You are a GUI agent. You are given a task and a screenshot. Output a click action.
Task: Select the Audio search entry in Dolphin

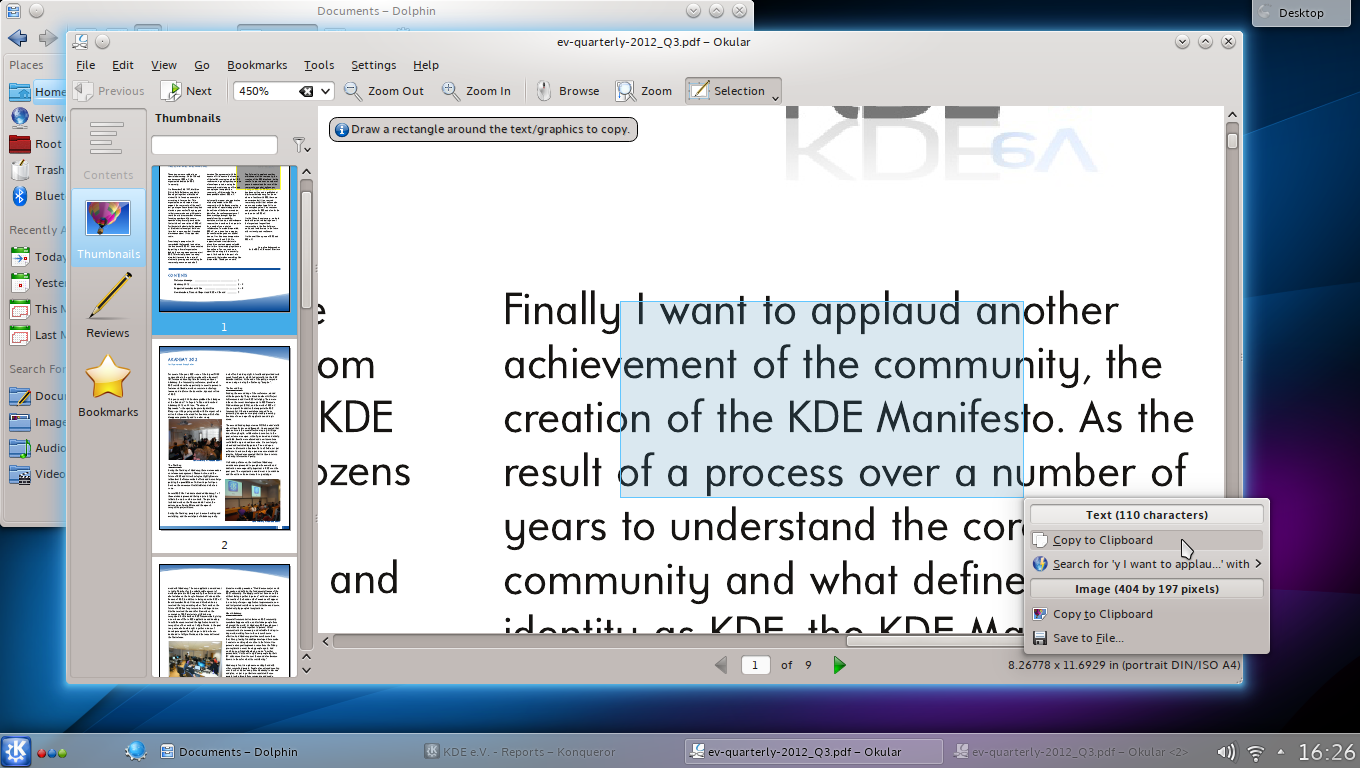(x=36, y=448)
